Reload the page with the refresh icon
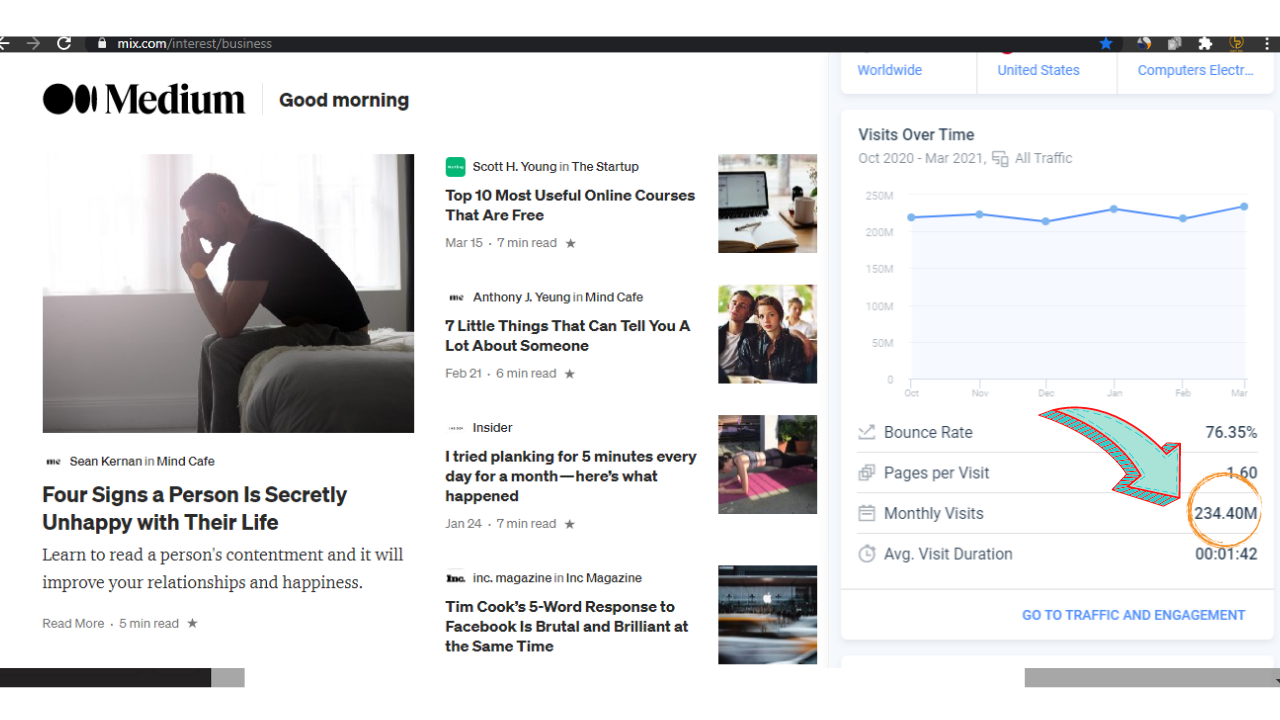This screenshot has height=720, width=1280. 64,43
